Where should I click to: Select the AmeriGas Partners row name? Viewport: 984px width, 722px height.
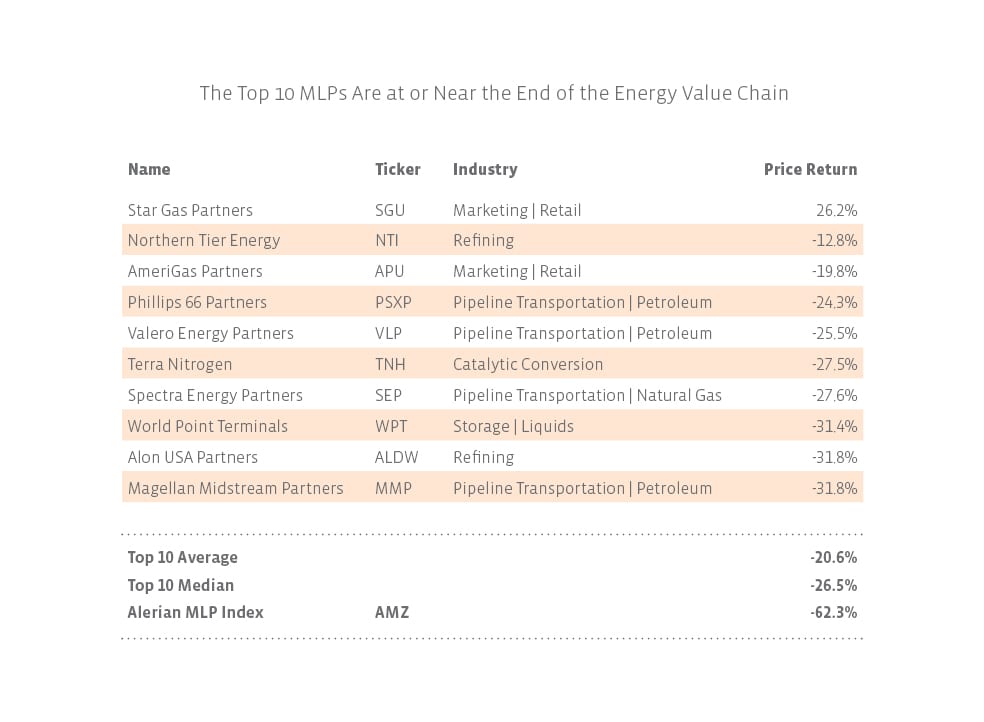click(x=195, y=272)
